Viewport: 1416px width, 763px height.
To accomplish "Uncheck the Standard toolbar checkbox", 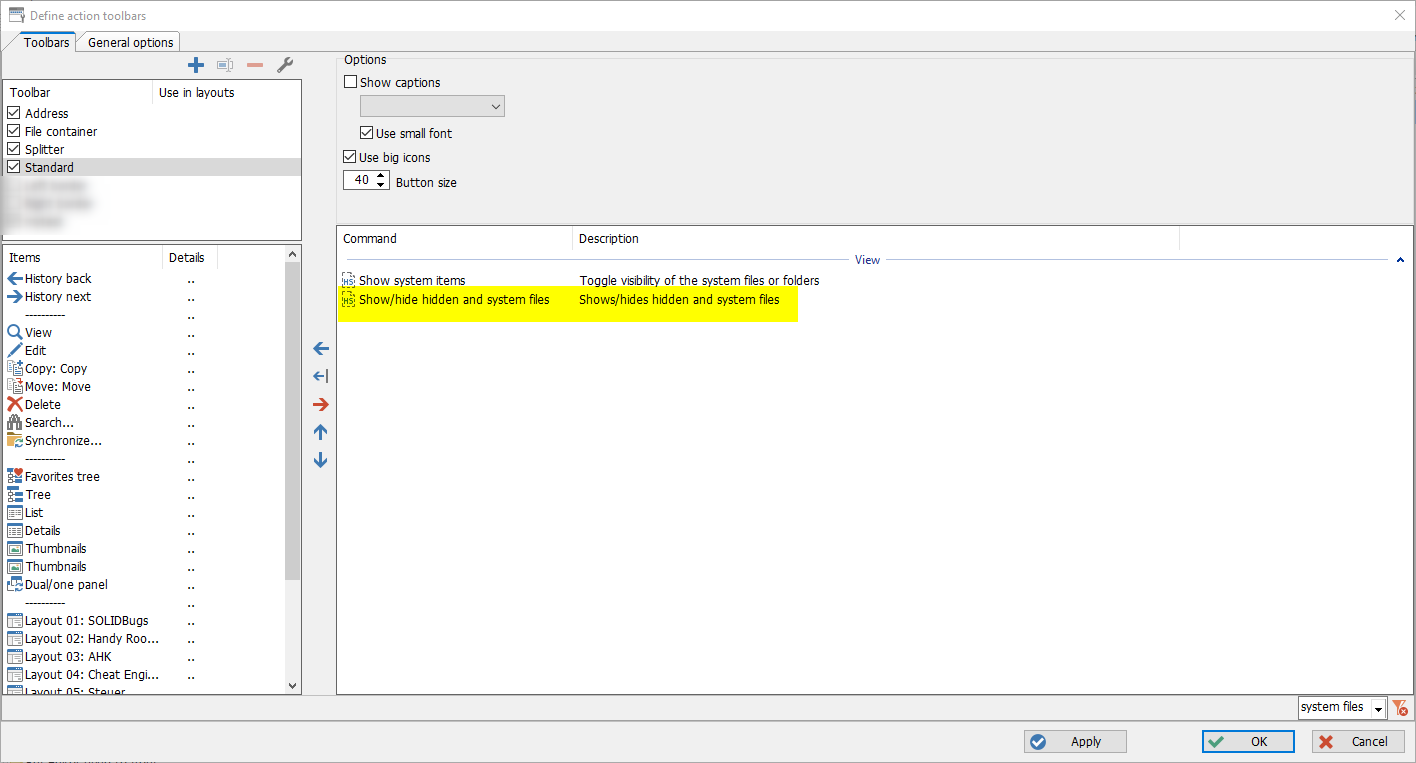I will point(14,168).
